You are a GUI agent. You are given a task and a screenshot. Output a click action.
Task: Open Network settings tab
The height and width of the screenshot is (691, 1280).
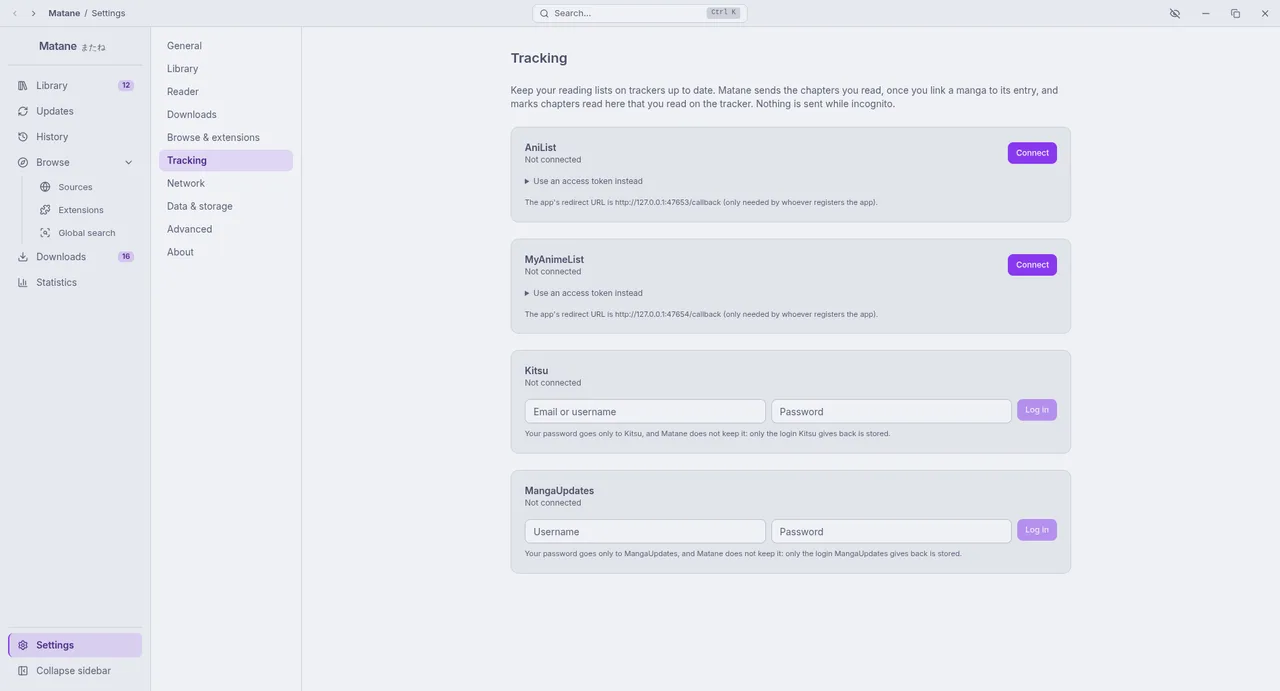(226, 183)
